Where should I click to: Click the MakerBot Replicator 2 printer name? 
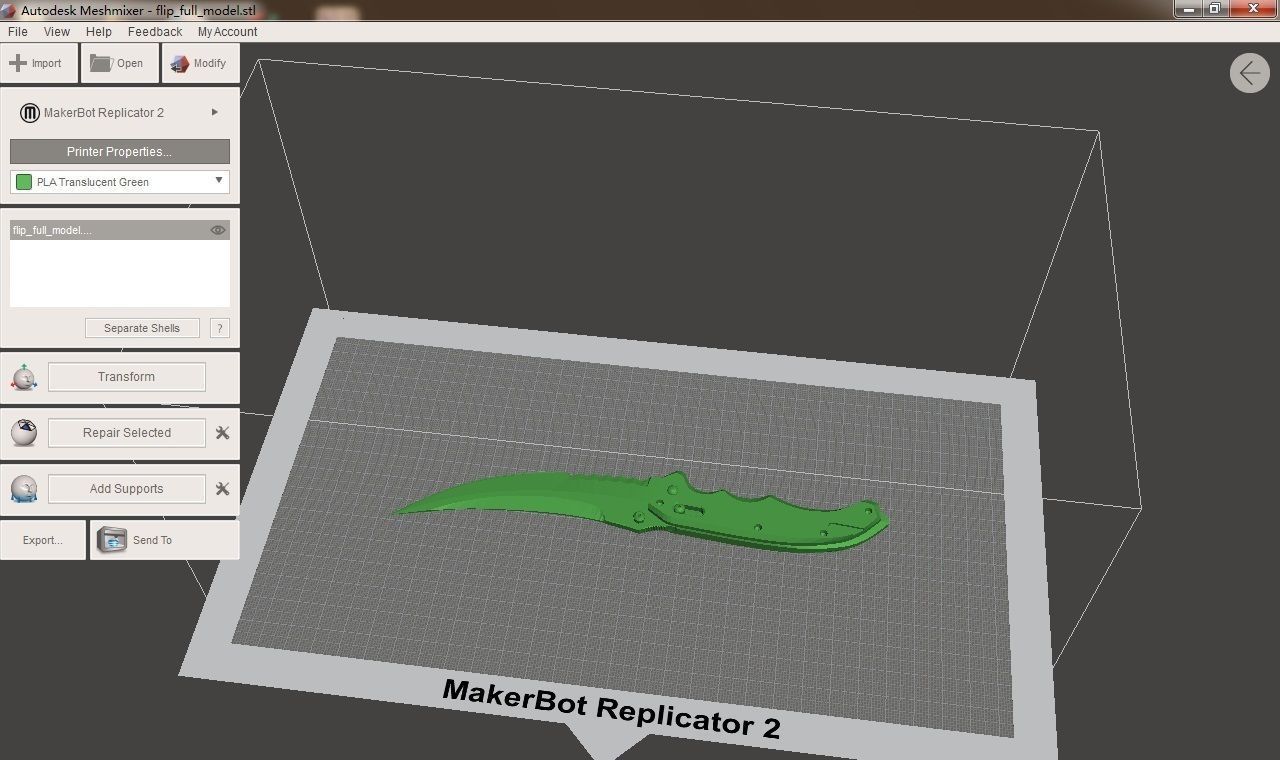coord(104,113)
